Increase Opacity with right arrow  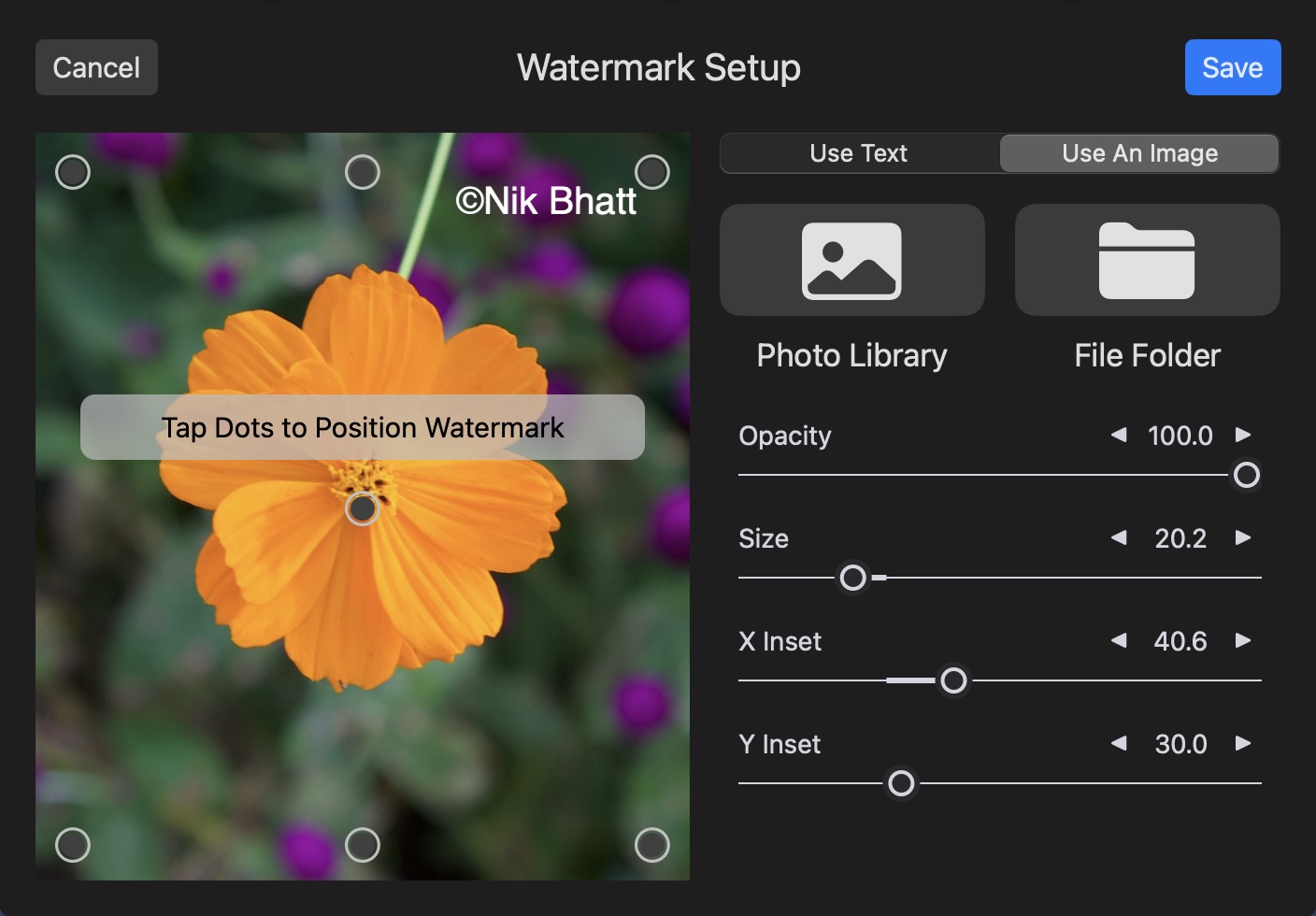point(1243,435)
